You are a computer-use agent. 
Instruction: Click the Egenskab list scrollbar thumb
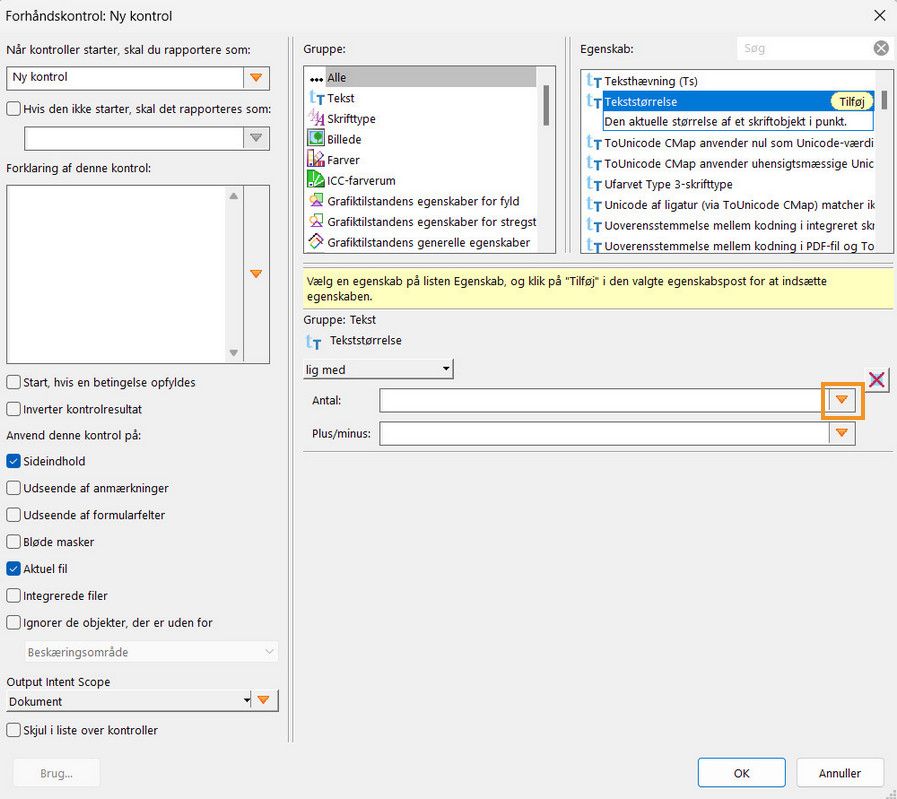coord(884,100)
